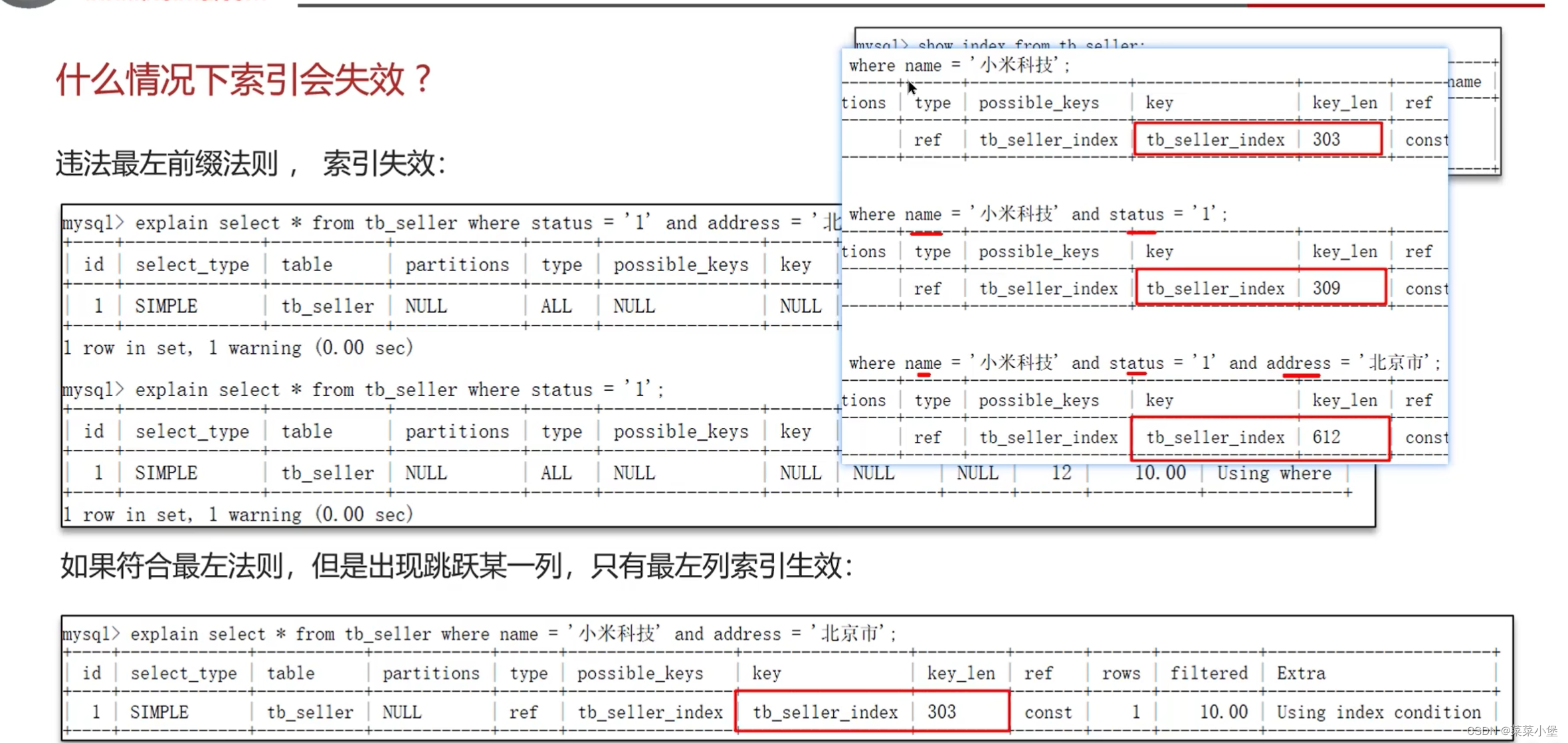The width and height of the screenshot is (1568, 743).
Task: Click key_len 303 in the name and address query result
Action: [x=941, y=712]
